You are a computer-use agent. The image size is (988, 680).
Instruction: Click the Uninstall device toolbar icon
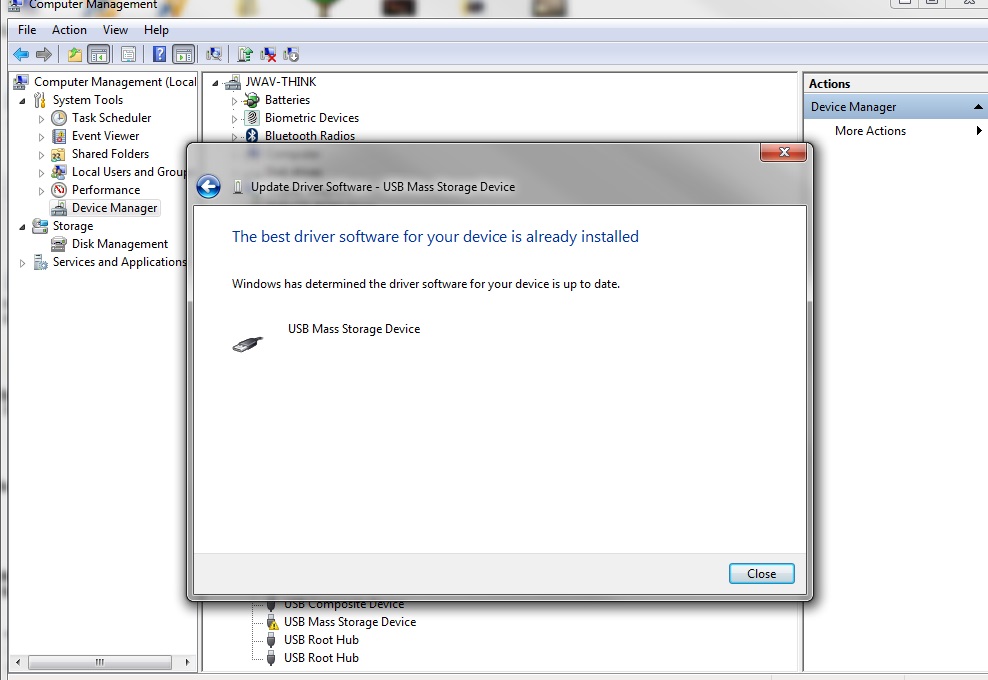(x=268, y=54)
